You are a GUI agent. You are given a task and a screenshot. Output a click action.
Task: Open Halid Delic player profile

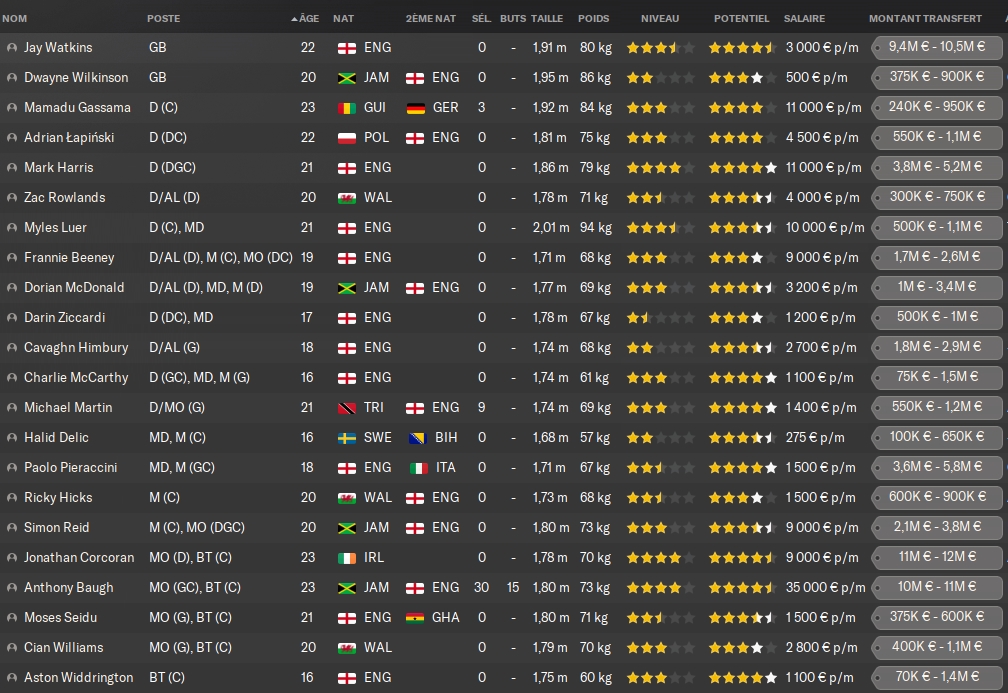click(x=56, y=438)
